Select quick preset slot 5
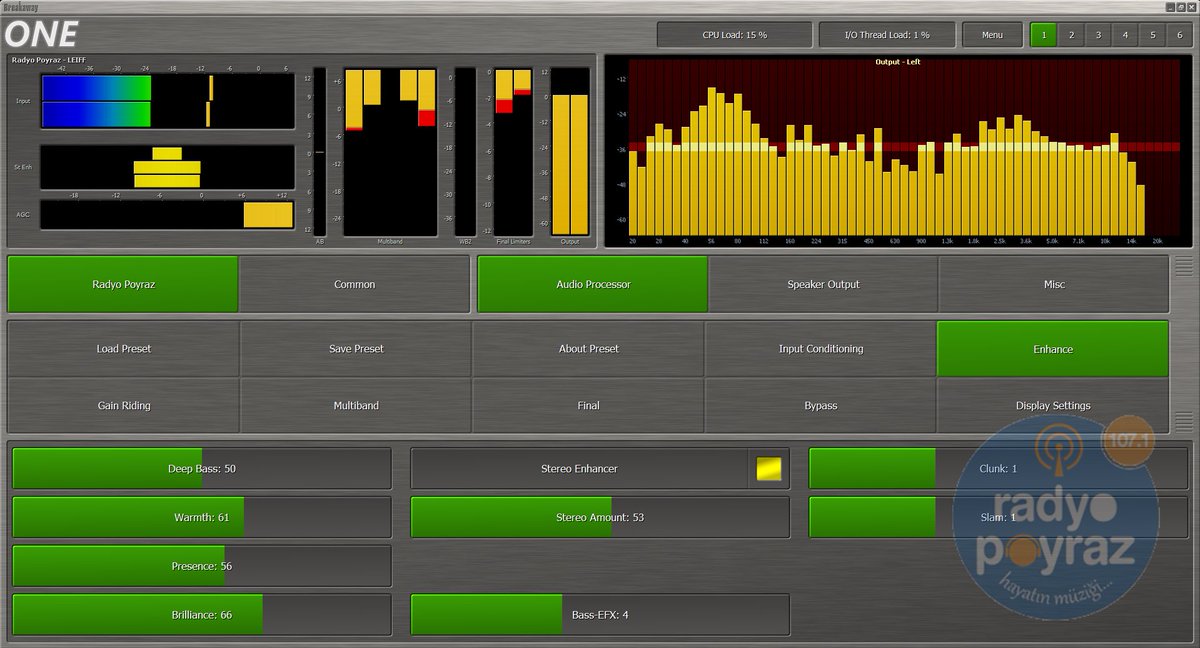 pyautogui.click(x=1152, y=35)
